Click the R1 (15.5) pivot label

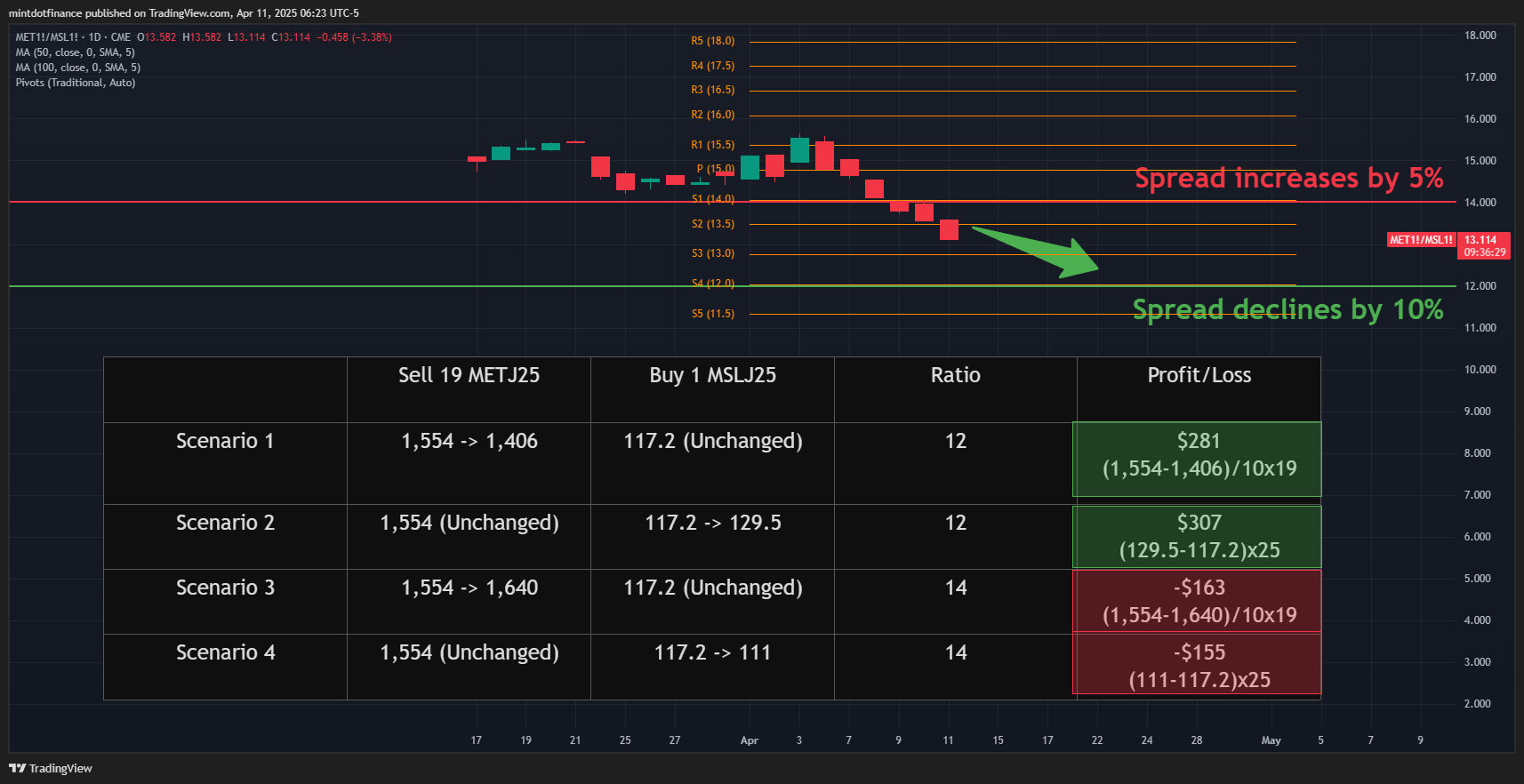(x=713, y=145)
